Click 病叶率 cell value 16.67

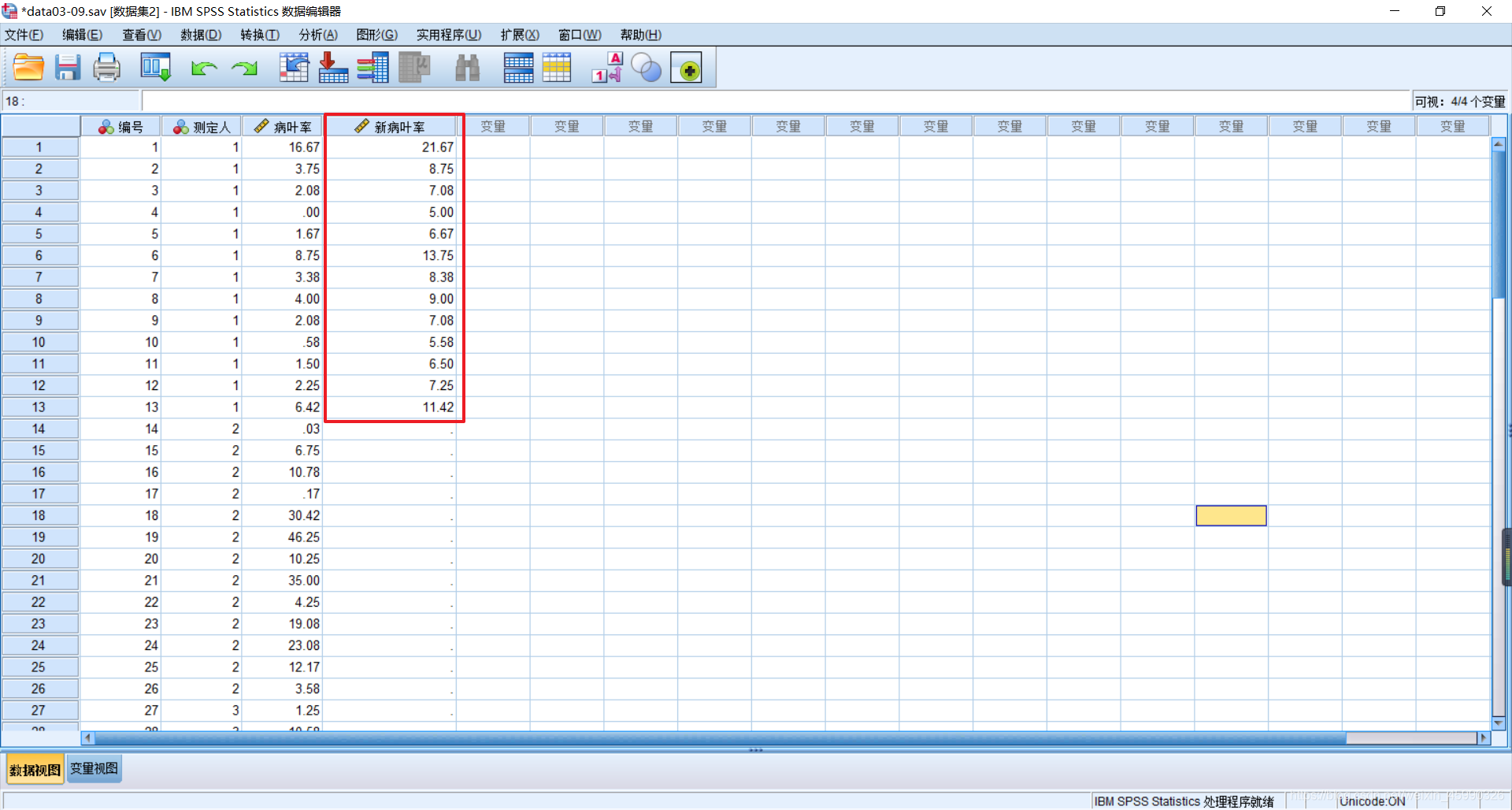(x=283, y=147)
